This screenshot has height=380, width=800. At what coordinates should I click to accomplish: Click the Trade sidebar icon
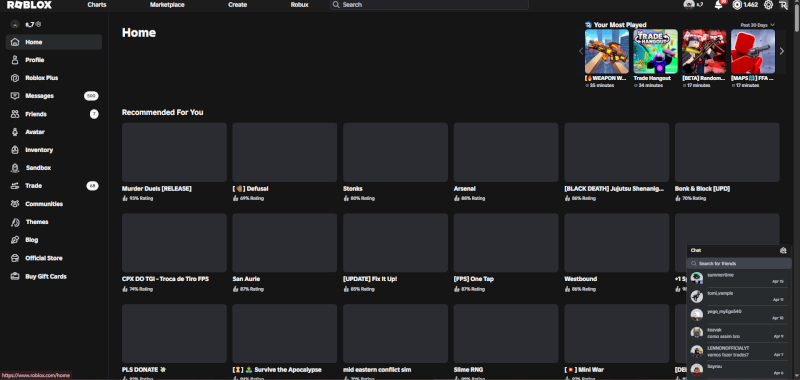click(15, 186)
